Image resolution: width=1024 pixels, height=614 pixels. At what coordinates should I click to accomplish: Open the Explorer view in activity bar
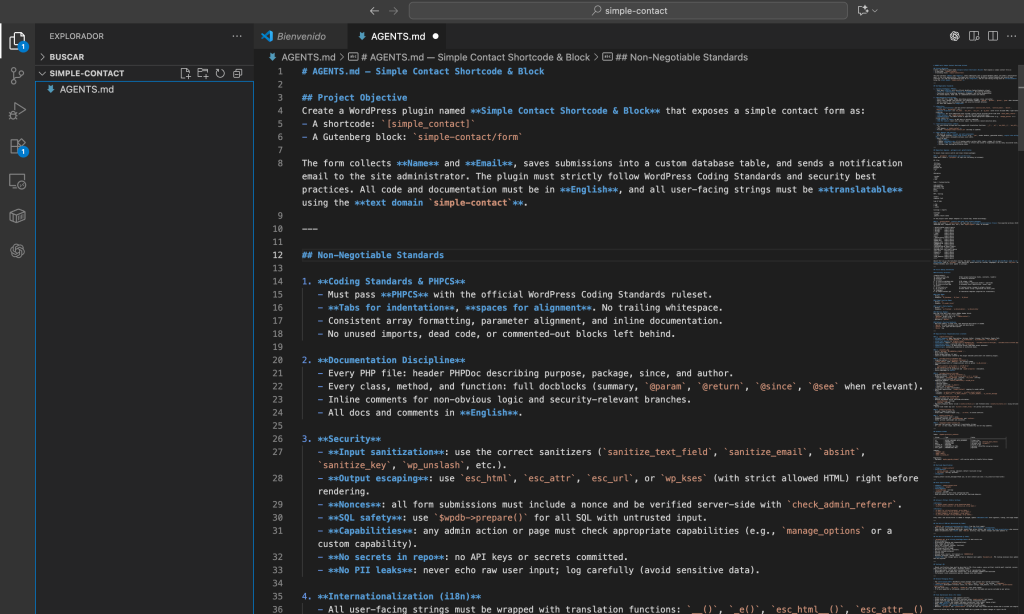[18, 41]
